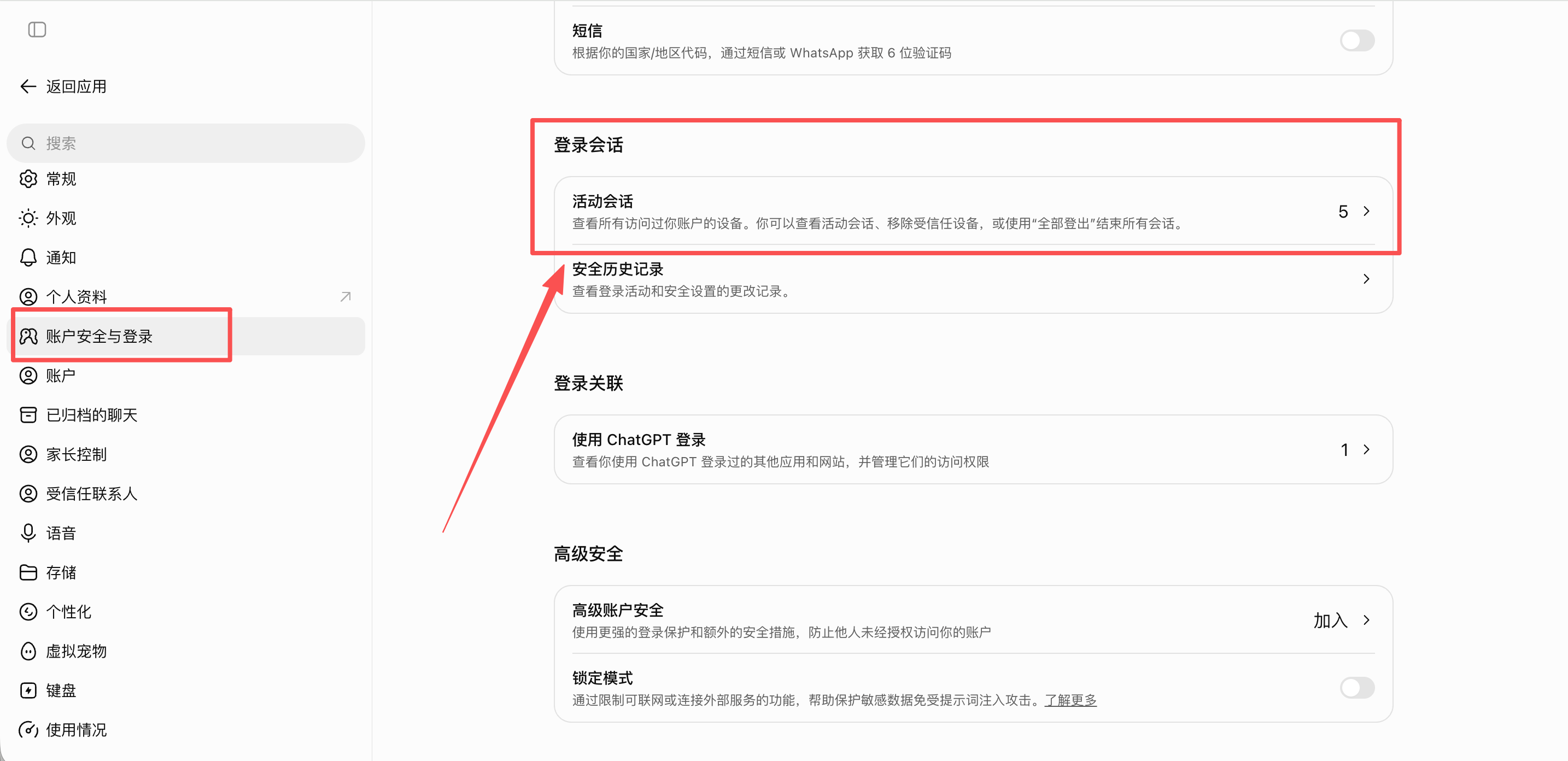Click the 键盘 shortcut icon
Image resolution: width=1568 pixels, height=761 pixels.
pos(28,690)
